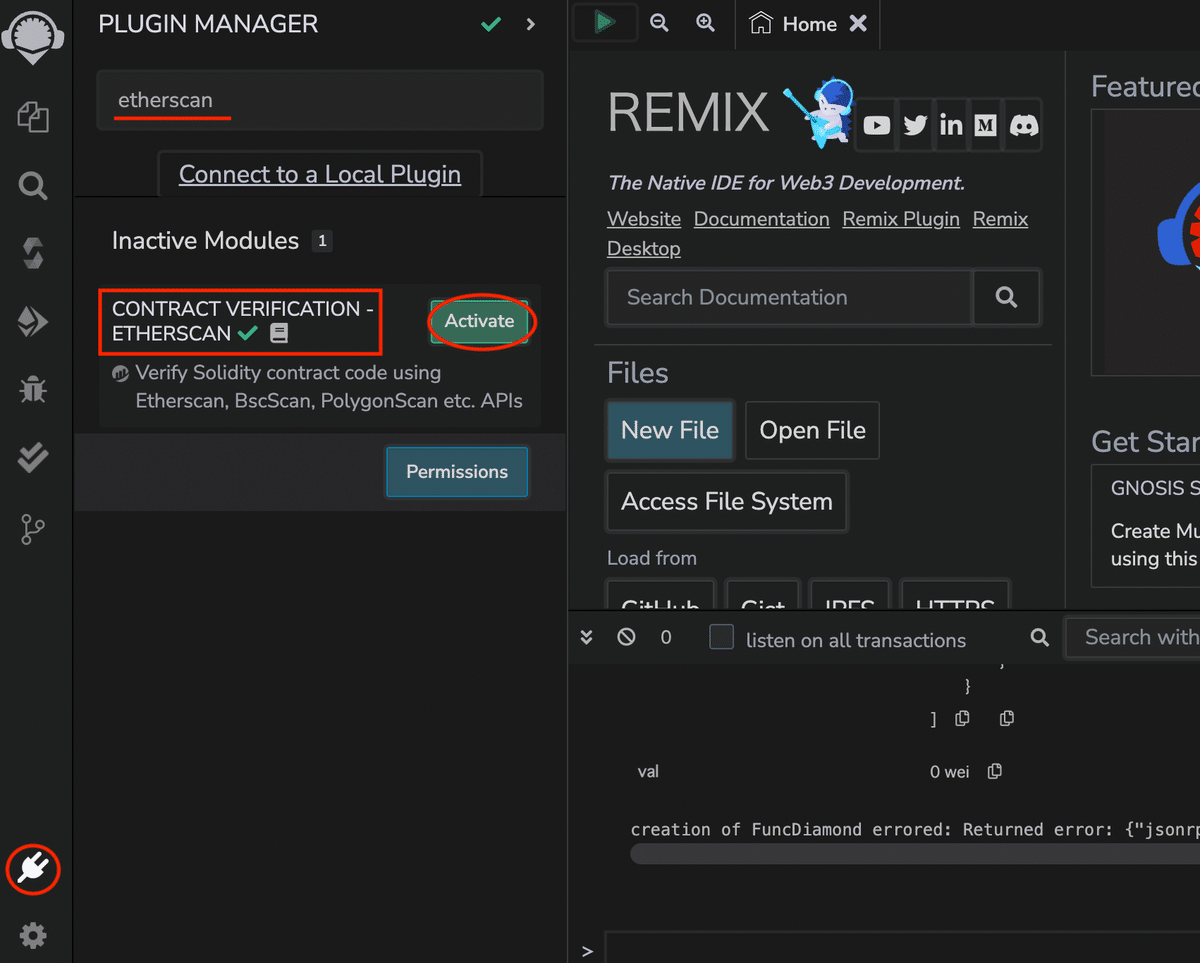1200x963 pixels.
Task: Open the Permissions dialog
Action: click(456, 471)
